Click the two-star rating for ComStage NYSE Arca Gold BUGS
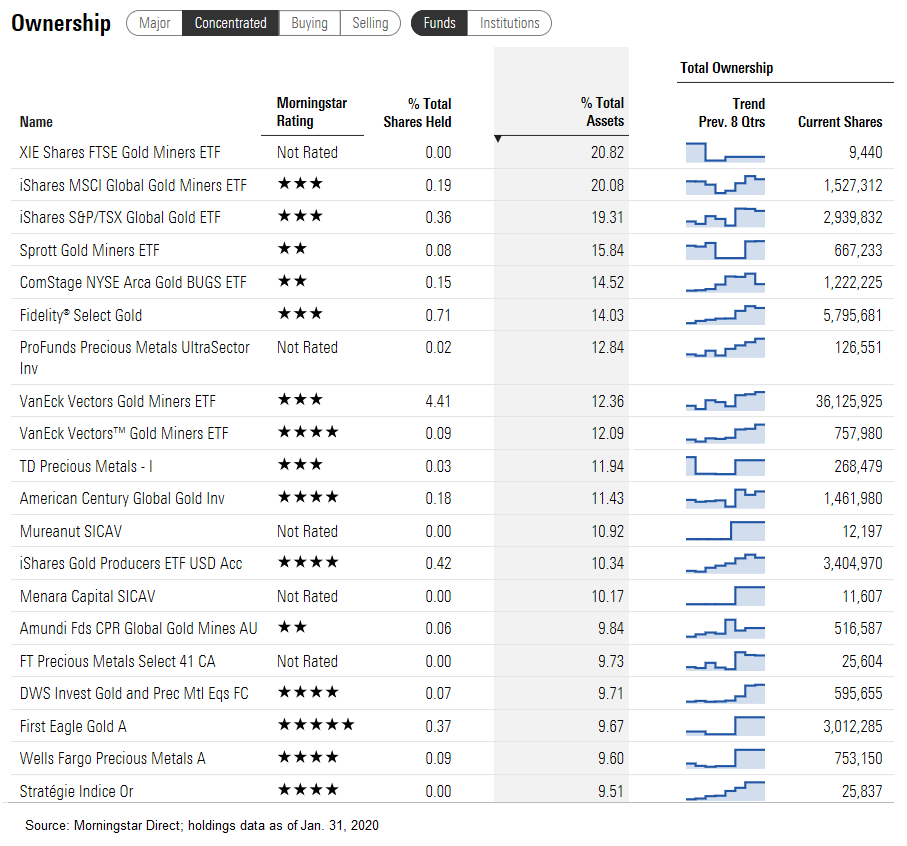907x846 pixels. coord(292,283)
